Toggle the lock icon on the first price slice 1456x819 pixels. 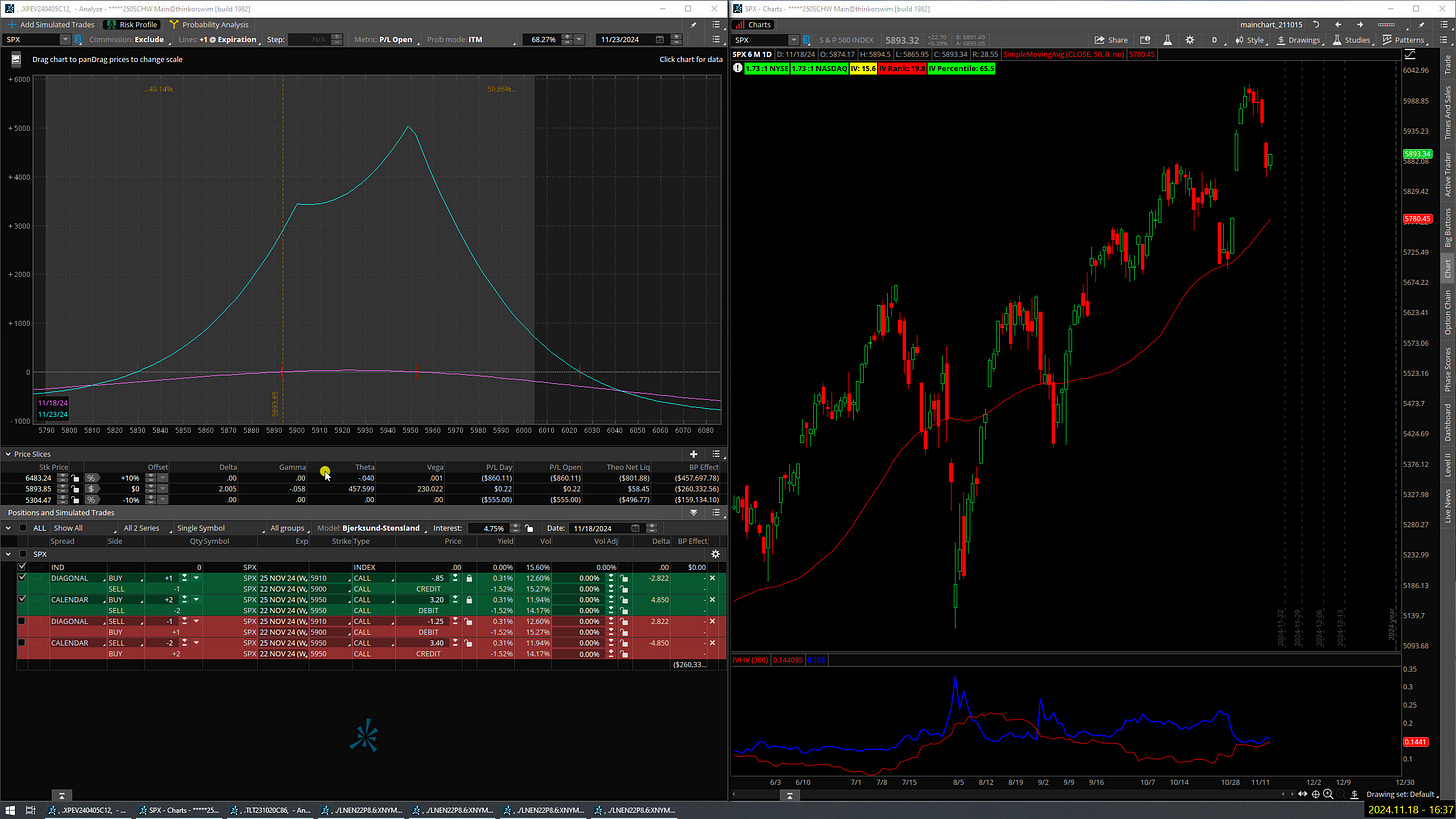point(75,478)
